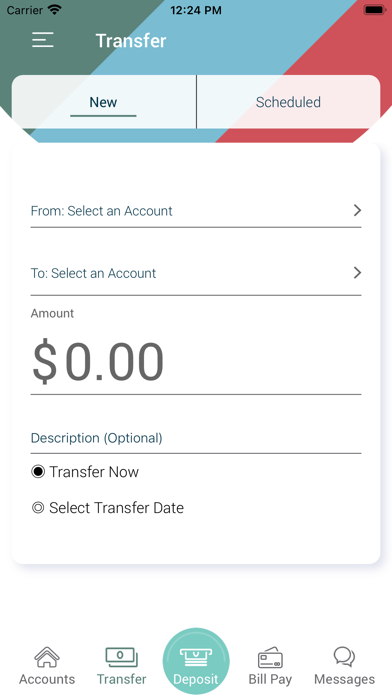Open Messages speech bubble icon
This screenshot has width=392, height=696.
(x=344, y=657)
